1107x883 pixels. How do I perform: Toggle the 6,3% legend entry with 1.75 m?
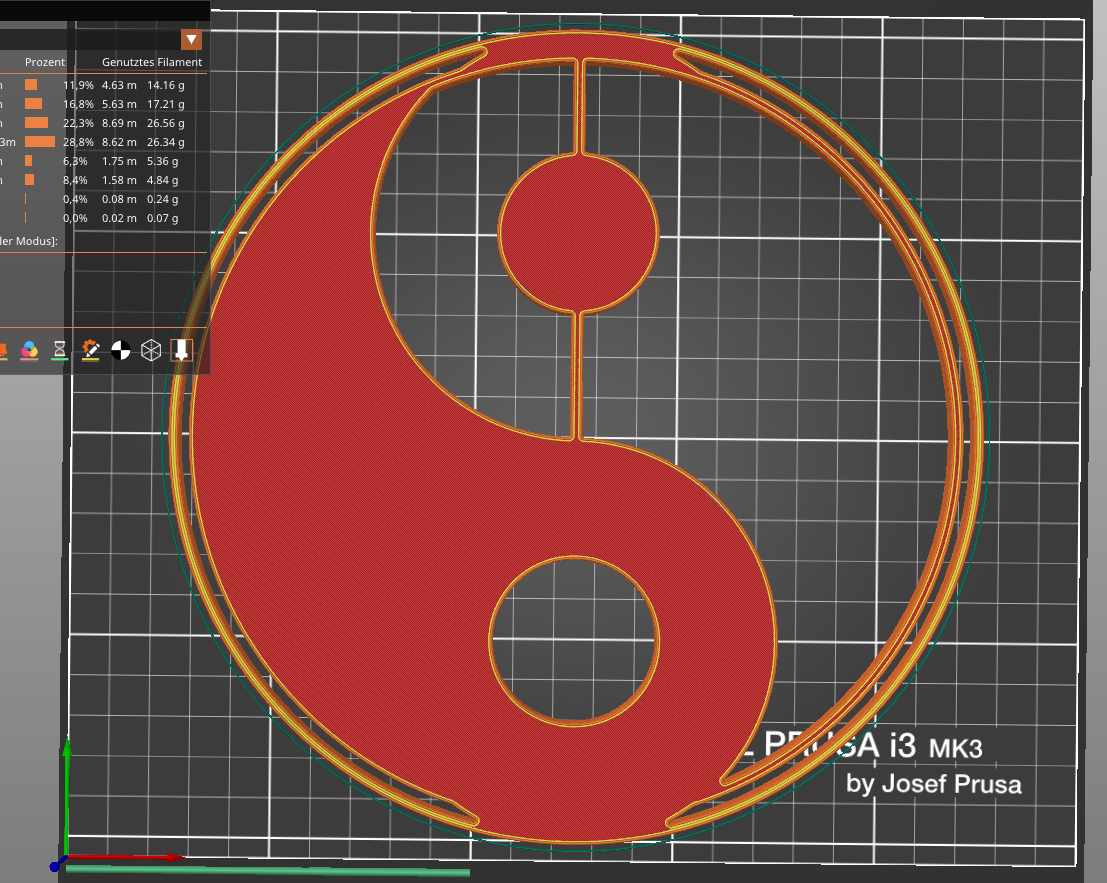pyautogui.click(x=103, y=161)
